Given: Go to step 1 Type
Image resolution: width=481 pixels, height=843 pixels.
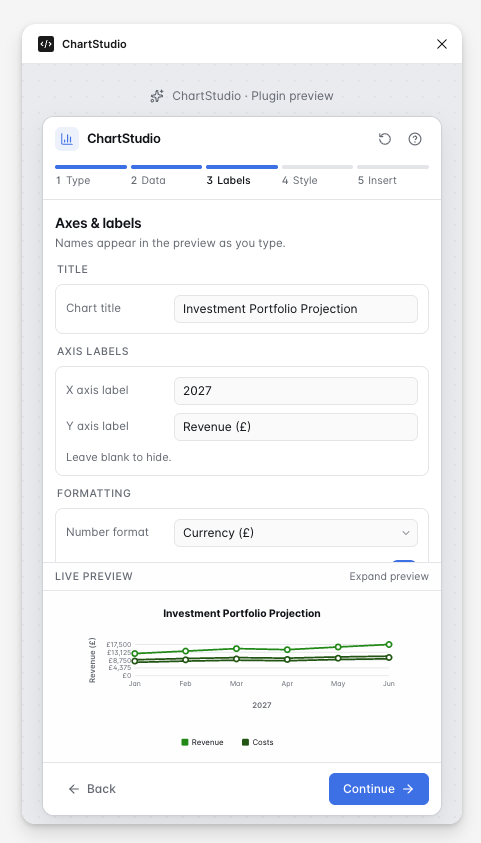Looking at the screenshot, I should click(x=91, y=175).
